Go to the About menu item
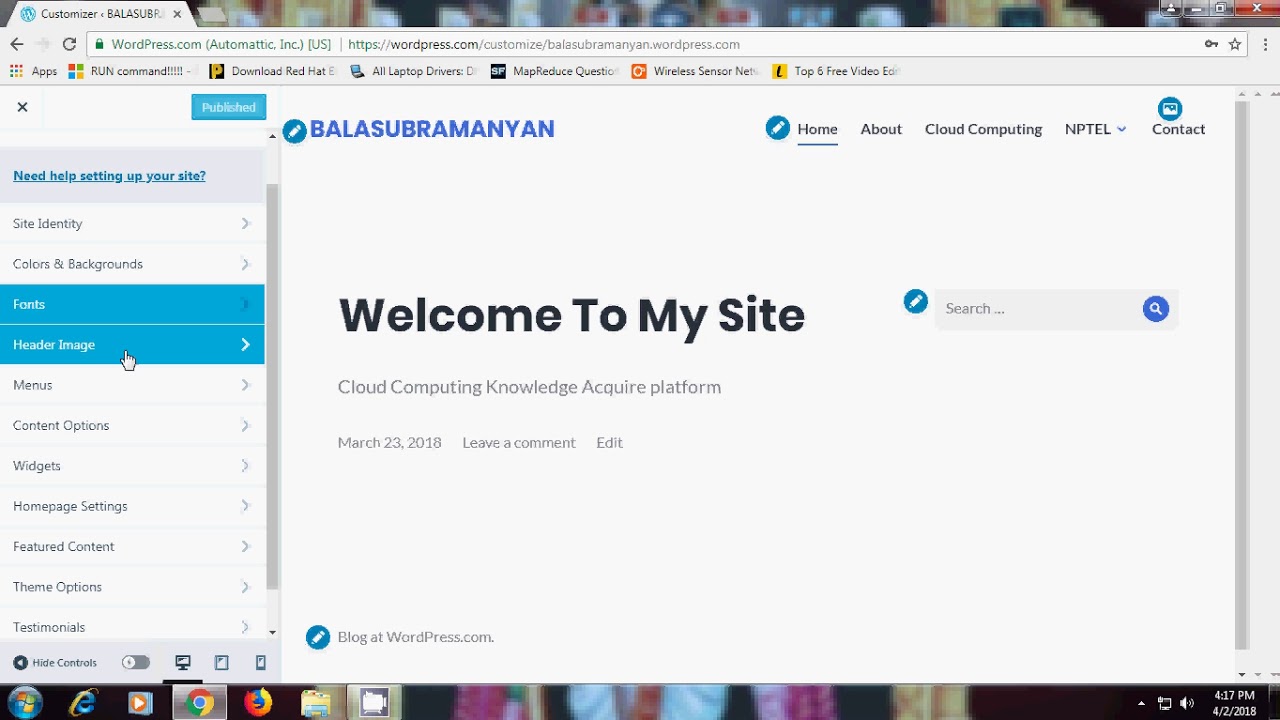1280x720 pixels. coord(881,129)
